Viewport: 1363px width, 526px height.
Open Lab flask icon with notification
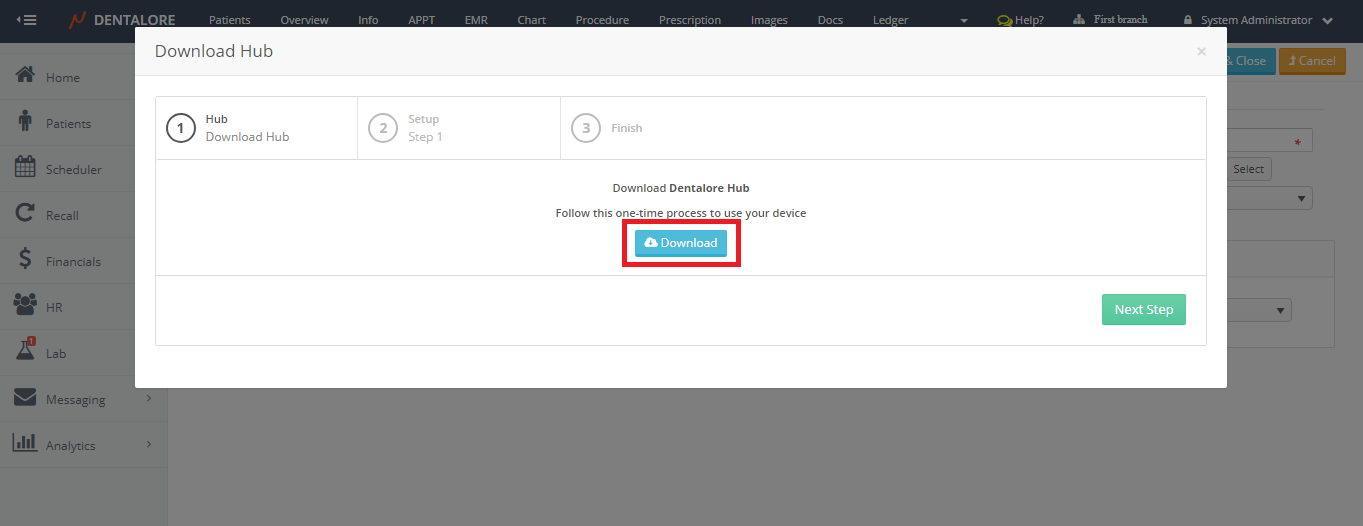click(x=26, y=350)
